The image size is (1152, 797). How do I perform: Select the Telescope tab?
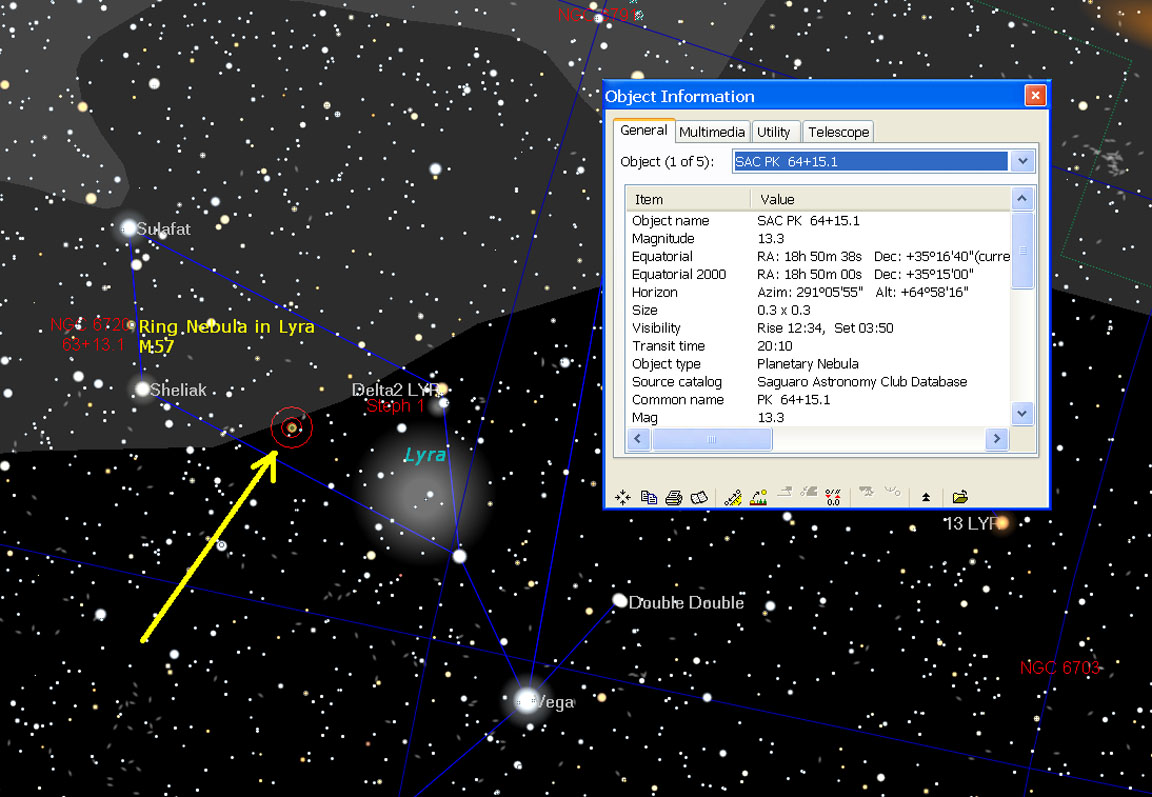(x=838, y=132)
